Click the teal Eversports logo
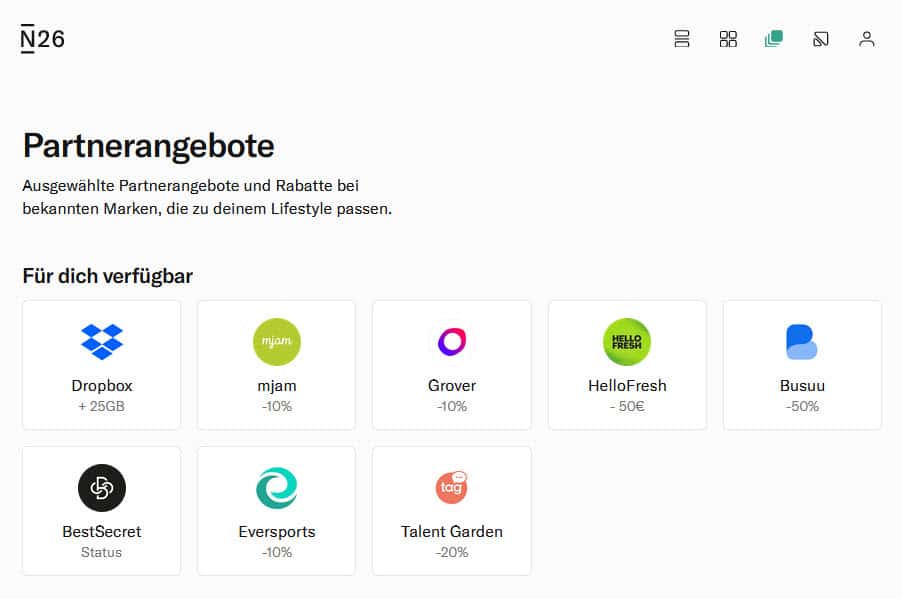 [276, 488]
